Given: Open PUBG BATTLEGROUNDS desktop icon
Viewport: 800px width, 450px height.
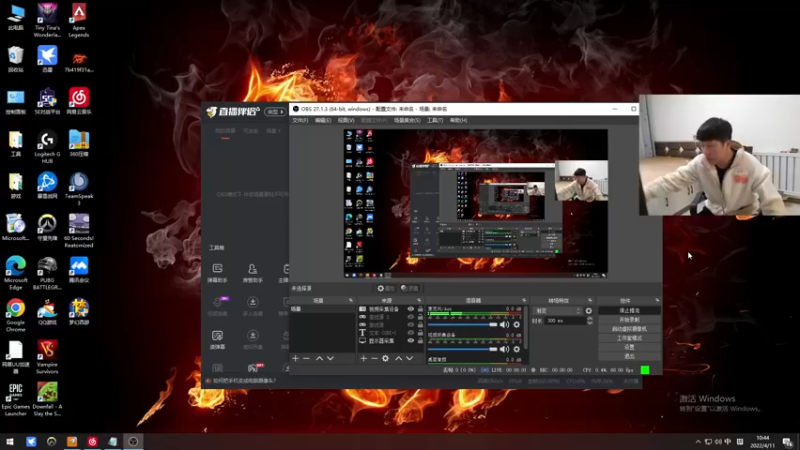Looking at the screenshot, I should pyautogui.click(x=47, y=273).
